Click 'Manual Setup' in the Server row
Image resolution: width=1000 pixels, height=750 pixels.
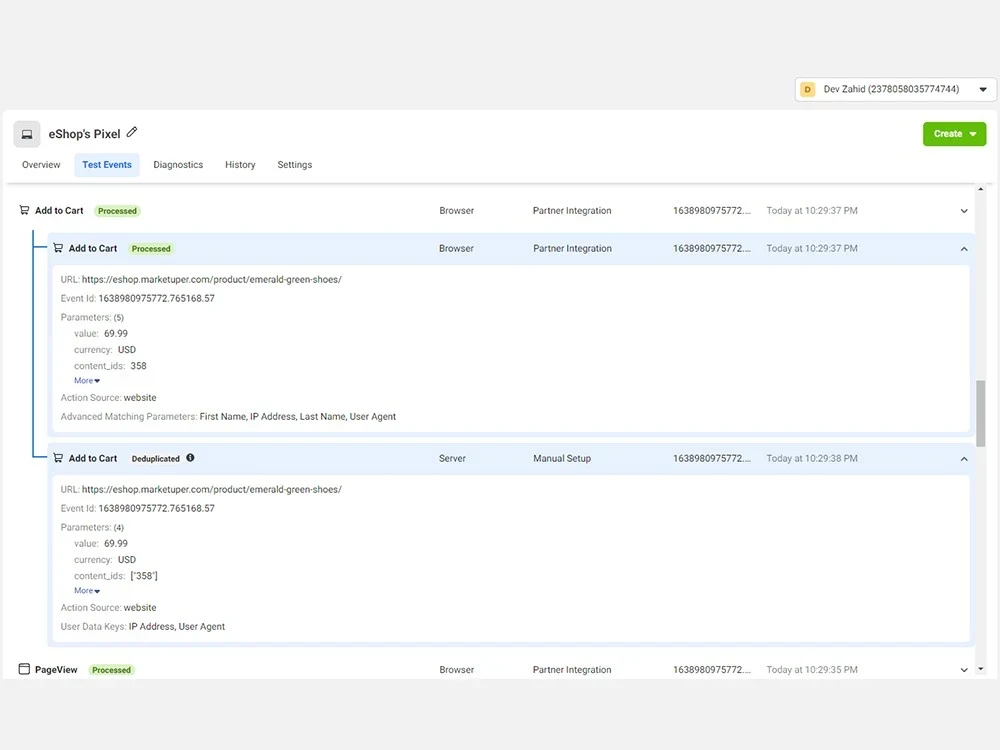click(x=562, y=459)
